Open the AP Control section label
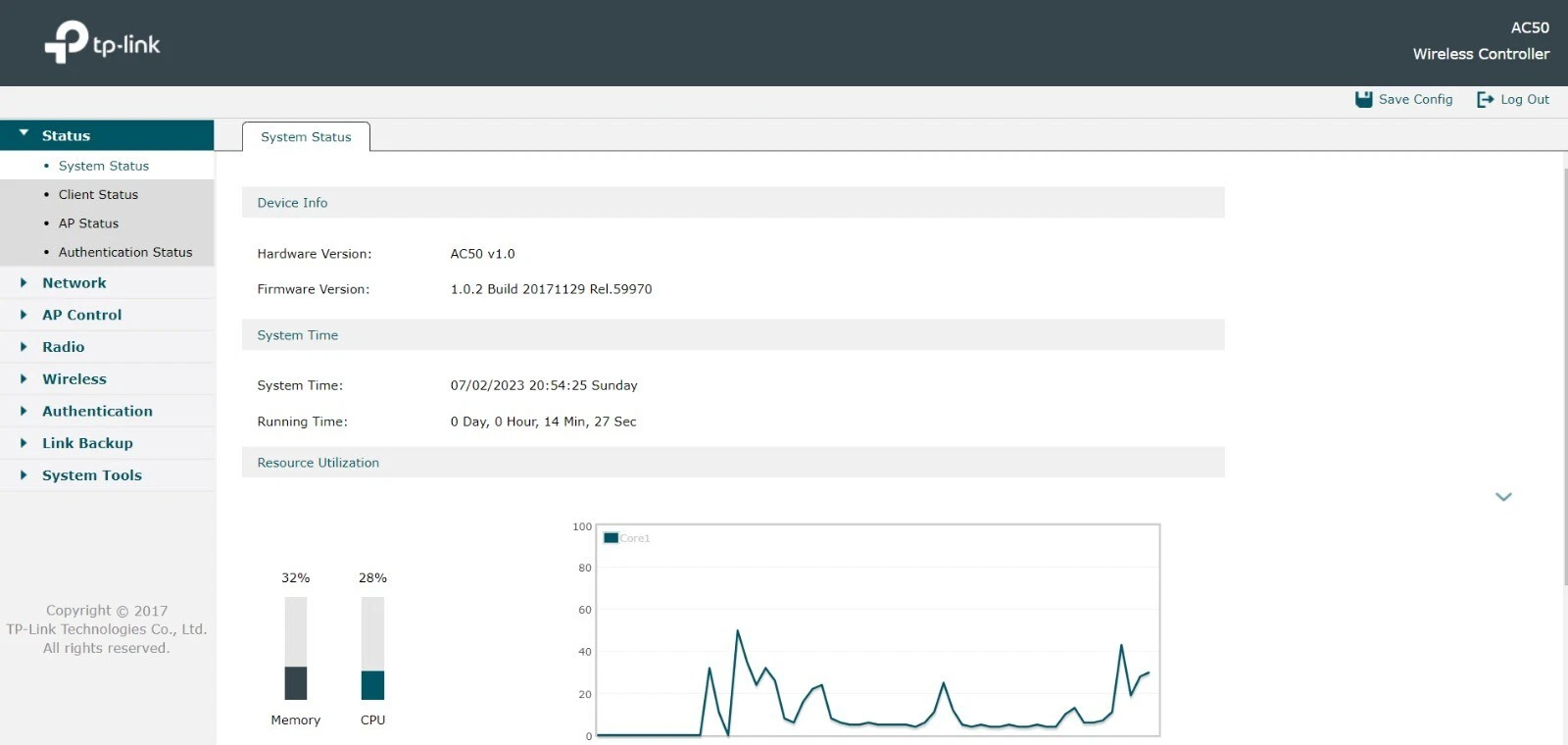The width and height of the screenshot is (1568, 745). tap(82, 315)
